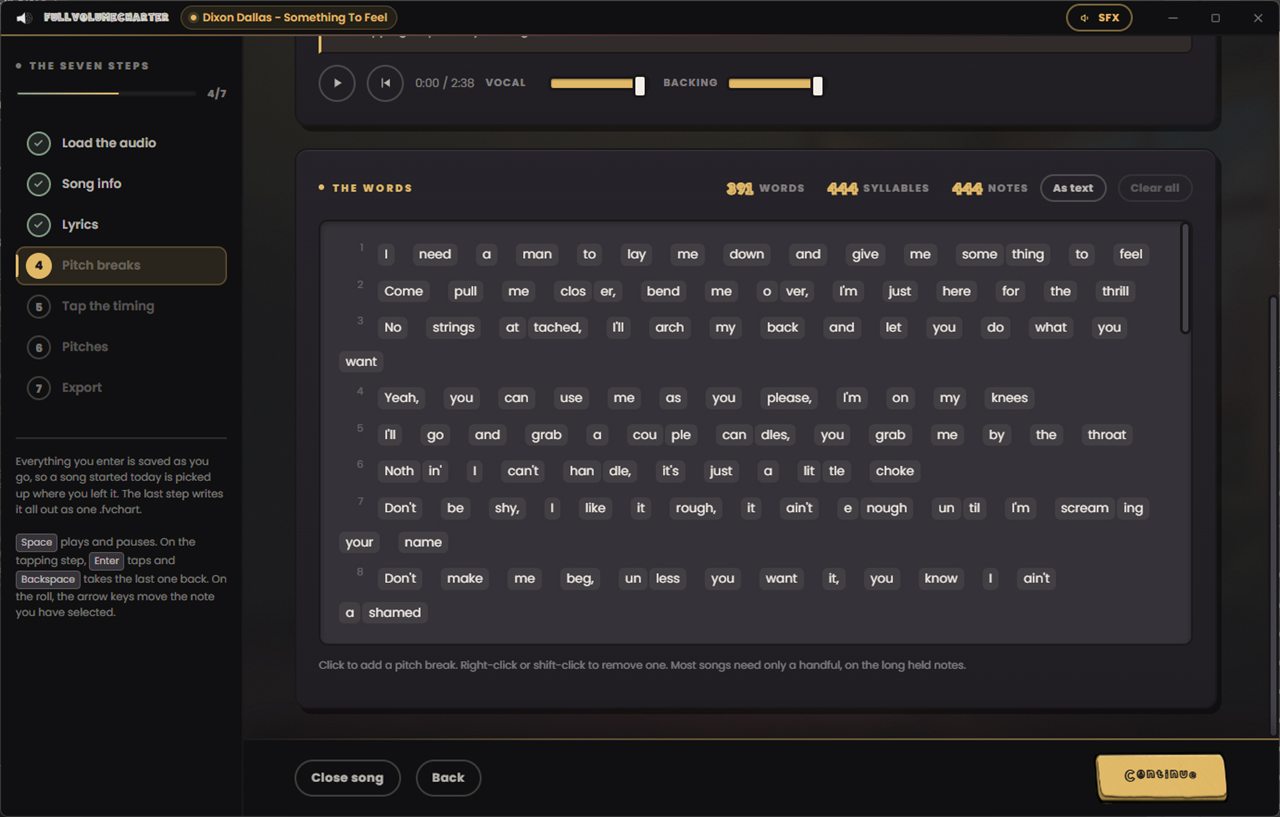Click the syllable 'dles,' in line 5
The height and width of the screenshot is (817, 1280).
pos(775,435)
